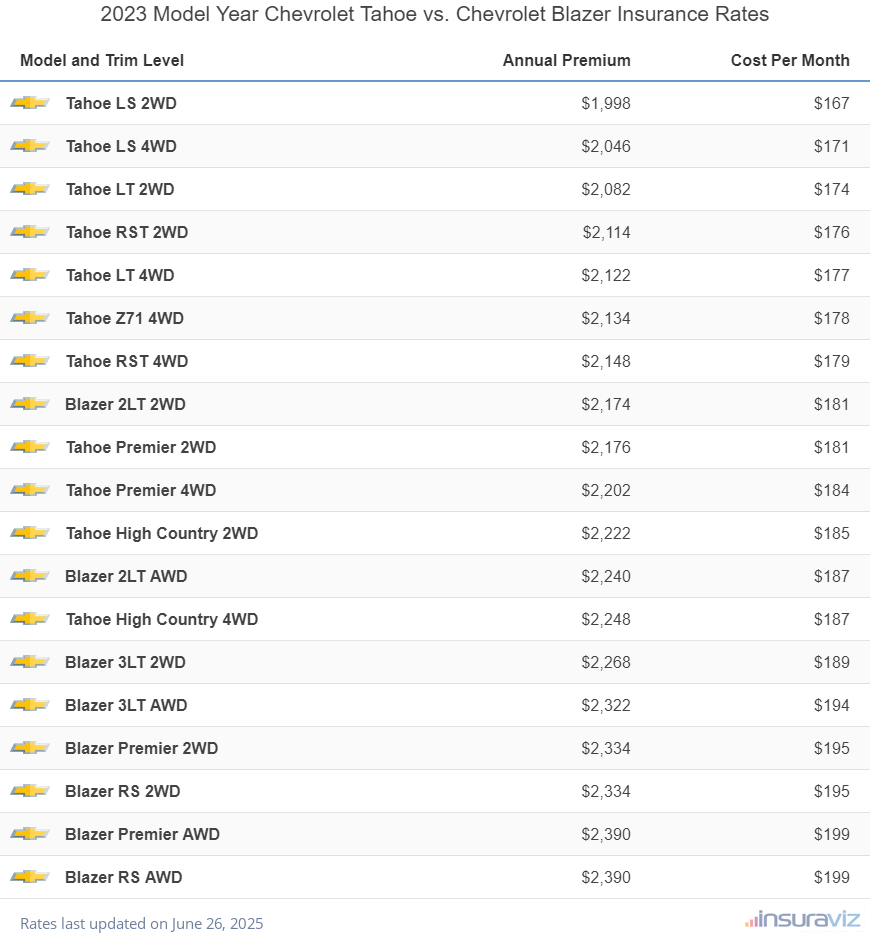870x939 pixels.
Task: Click the Insuraviz logo at bottom
Action: (x=802, y=920)
